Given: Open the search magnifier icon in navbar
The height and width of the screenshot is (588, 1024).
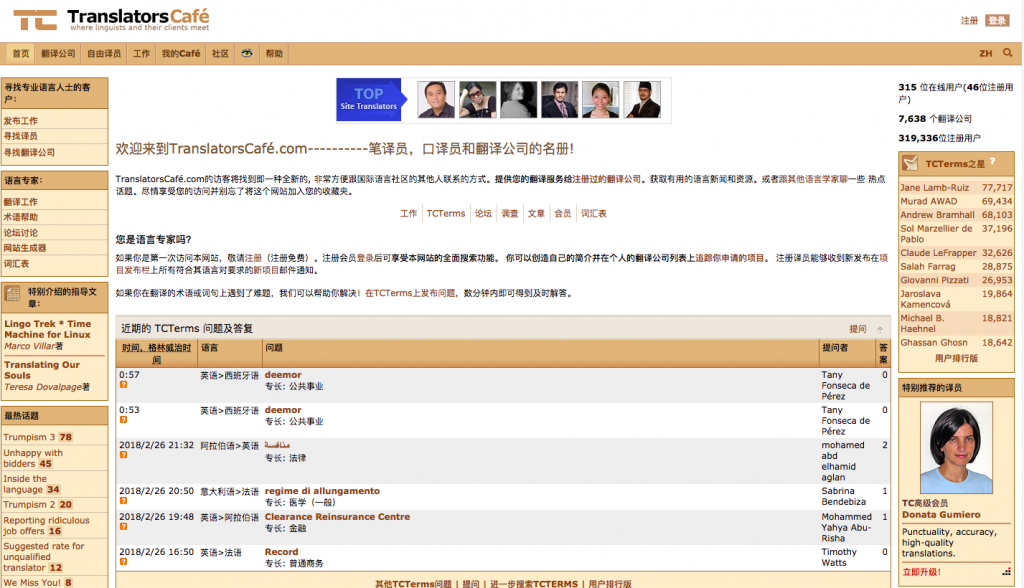Looking at the screenshot, I should [x=1008, y=53].
